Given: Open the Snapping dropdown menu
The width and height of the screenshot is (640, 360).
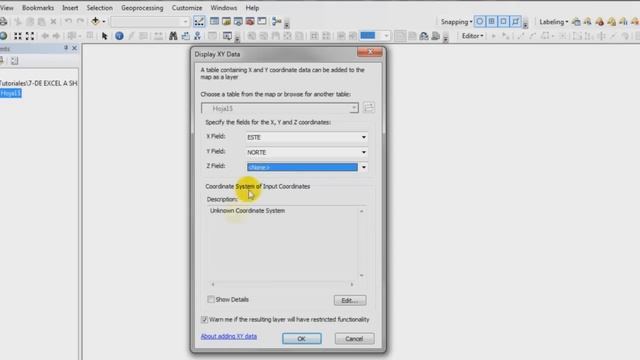Looking at the screenshot, I should [x=456, y=22].
